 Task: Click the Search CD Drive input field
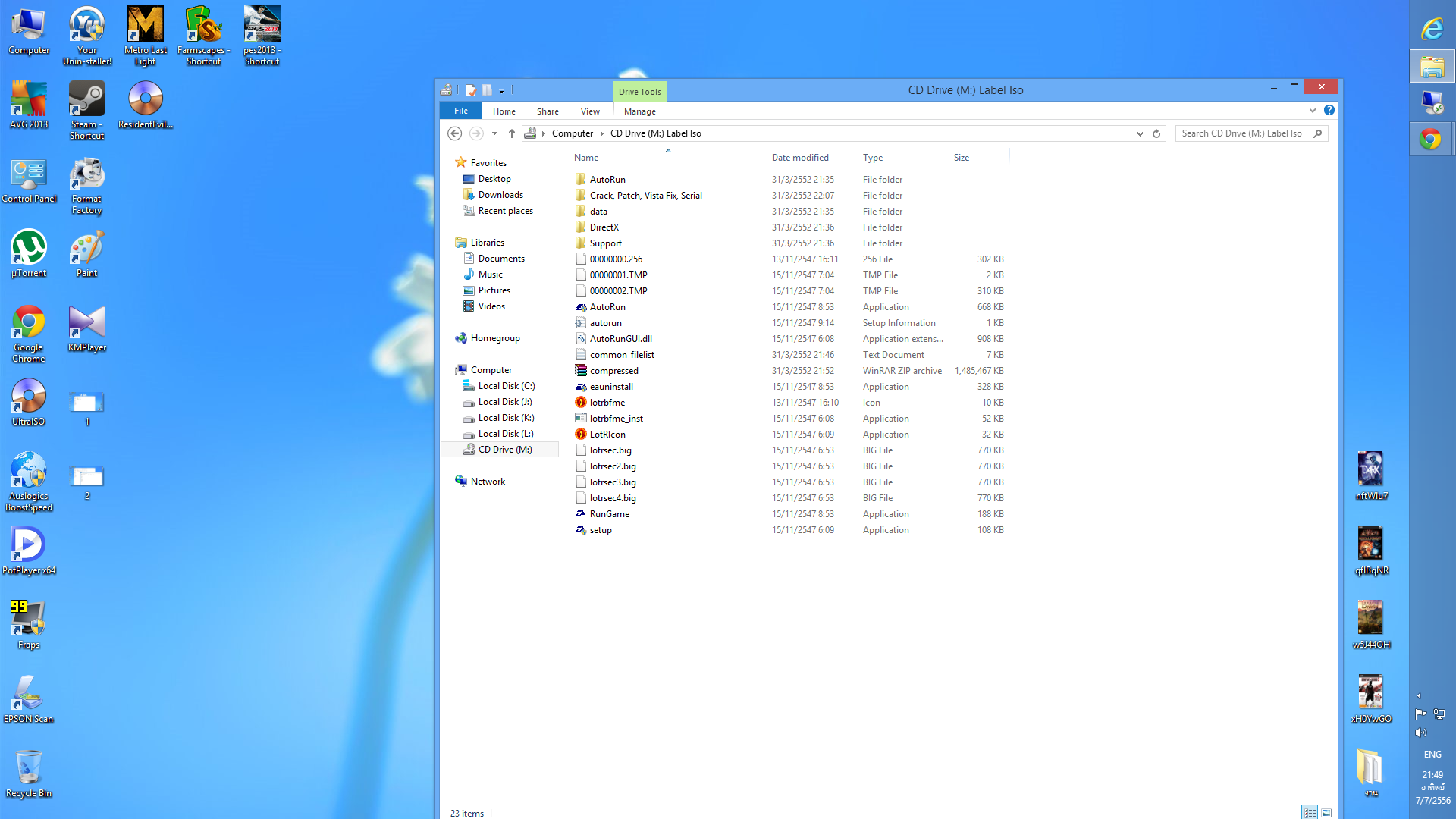[x=1244, y=133]
